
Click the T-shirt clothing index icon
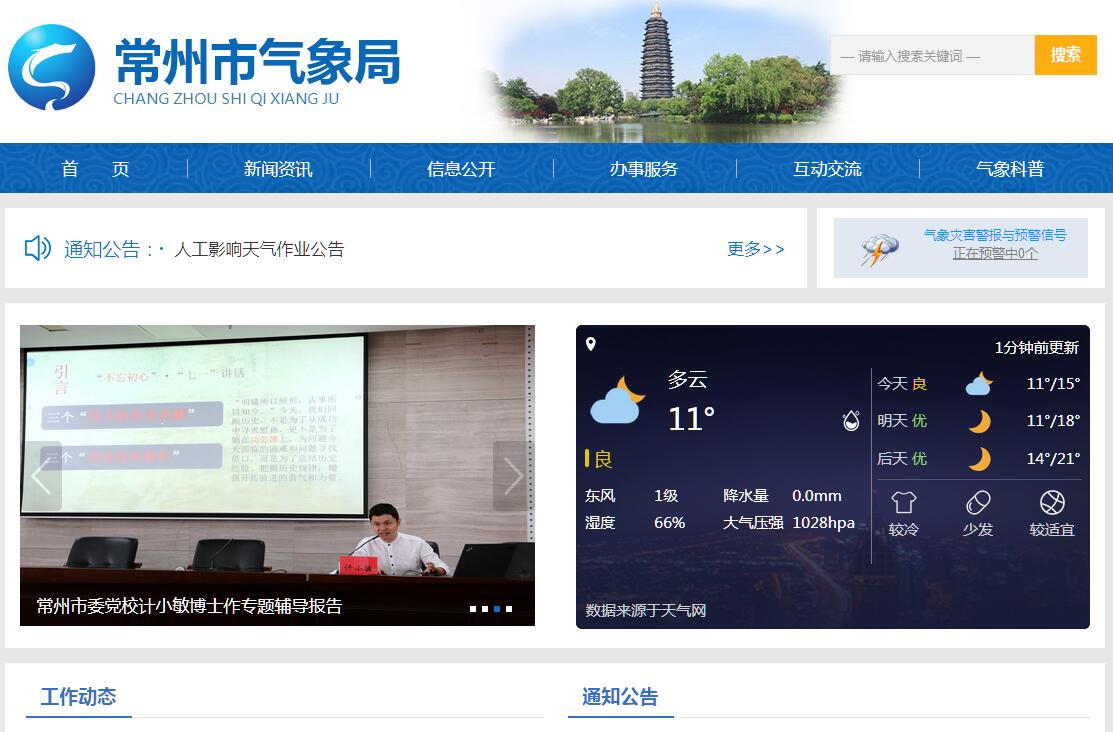pos(903,502)
